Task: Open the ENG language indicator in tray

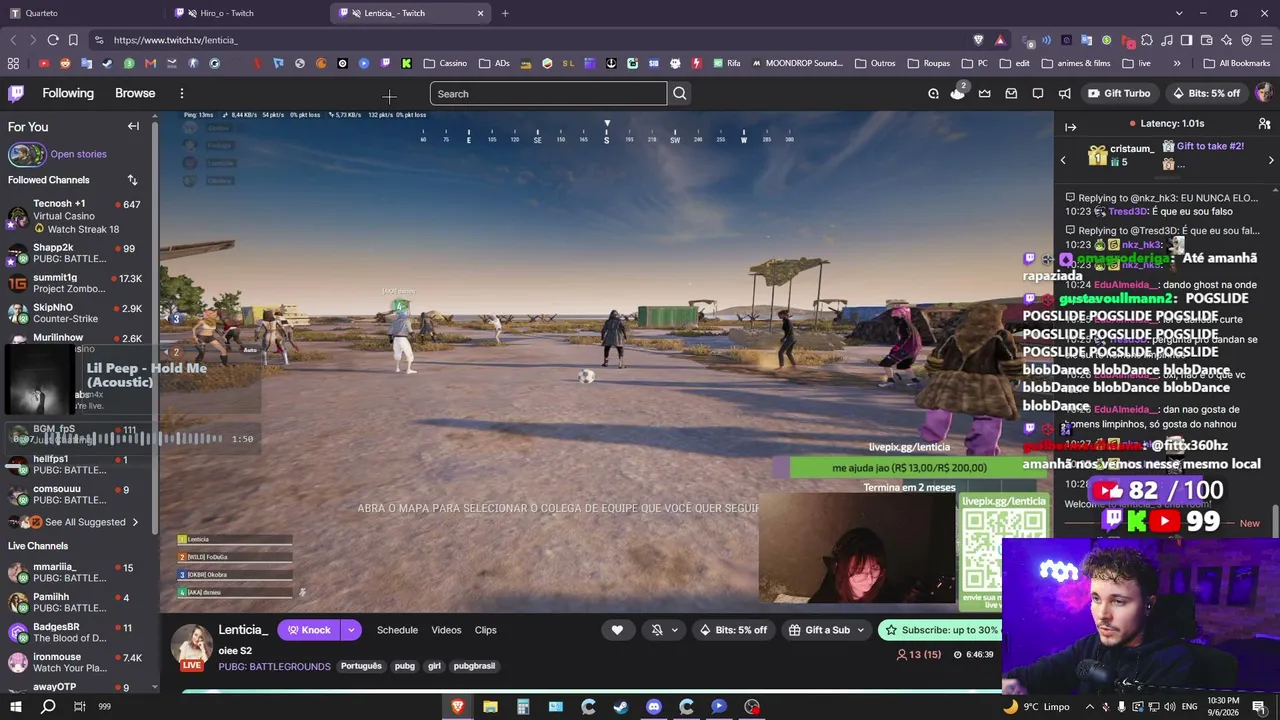Action: (1189, 707)
